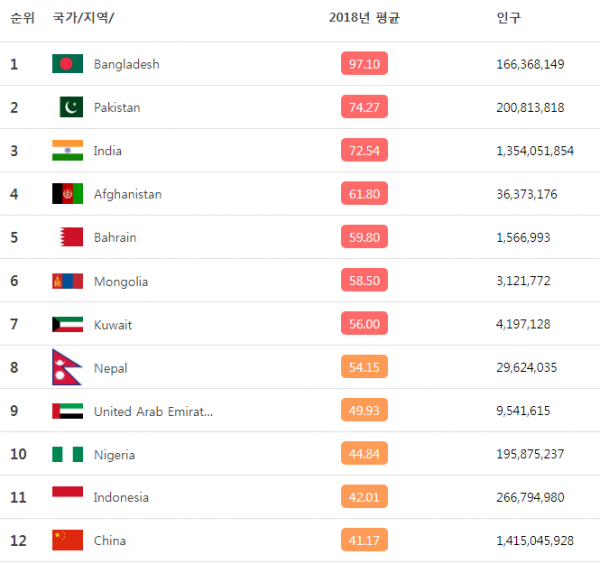Click the Bangladesh flag icon

click(67, 64)
